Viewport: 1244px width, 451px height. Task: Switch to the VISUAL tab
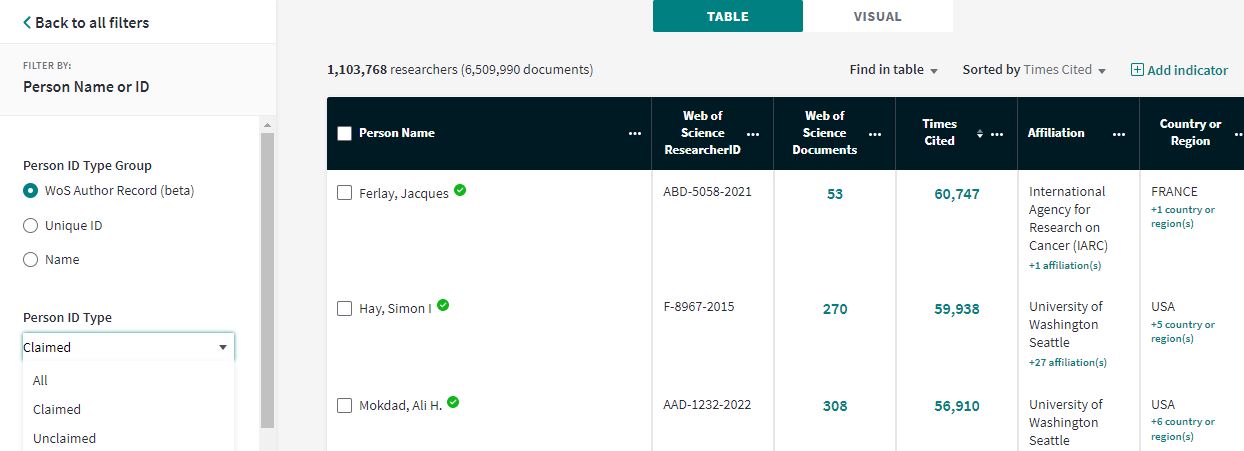877,16
